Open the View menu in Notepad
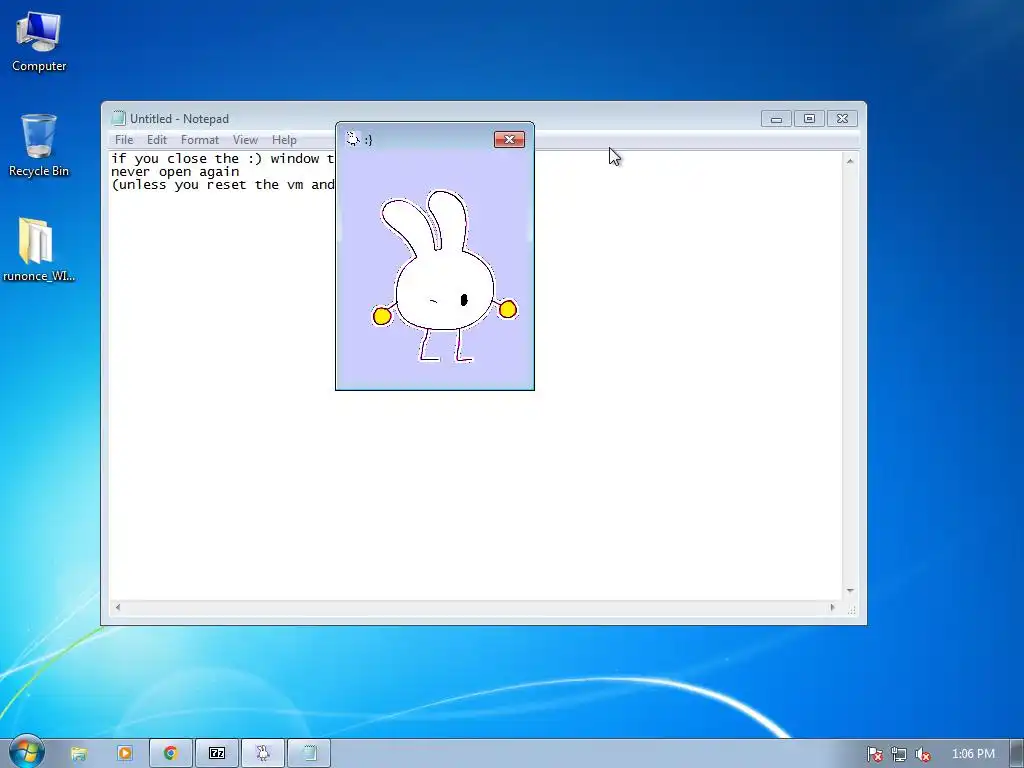The height and width of the screenshot is (768, 1024). pos(246,140)
